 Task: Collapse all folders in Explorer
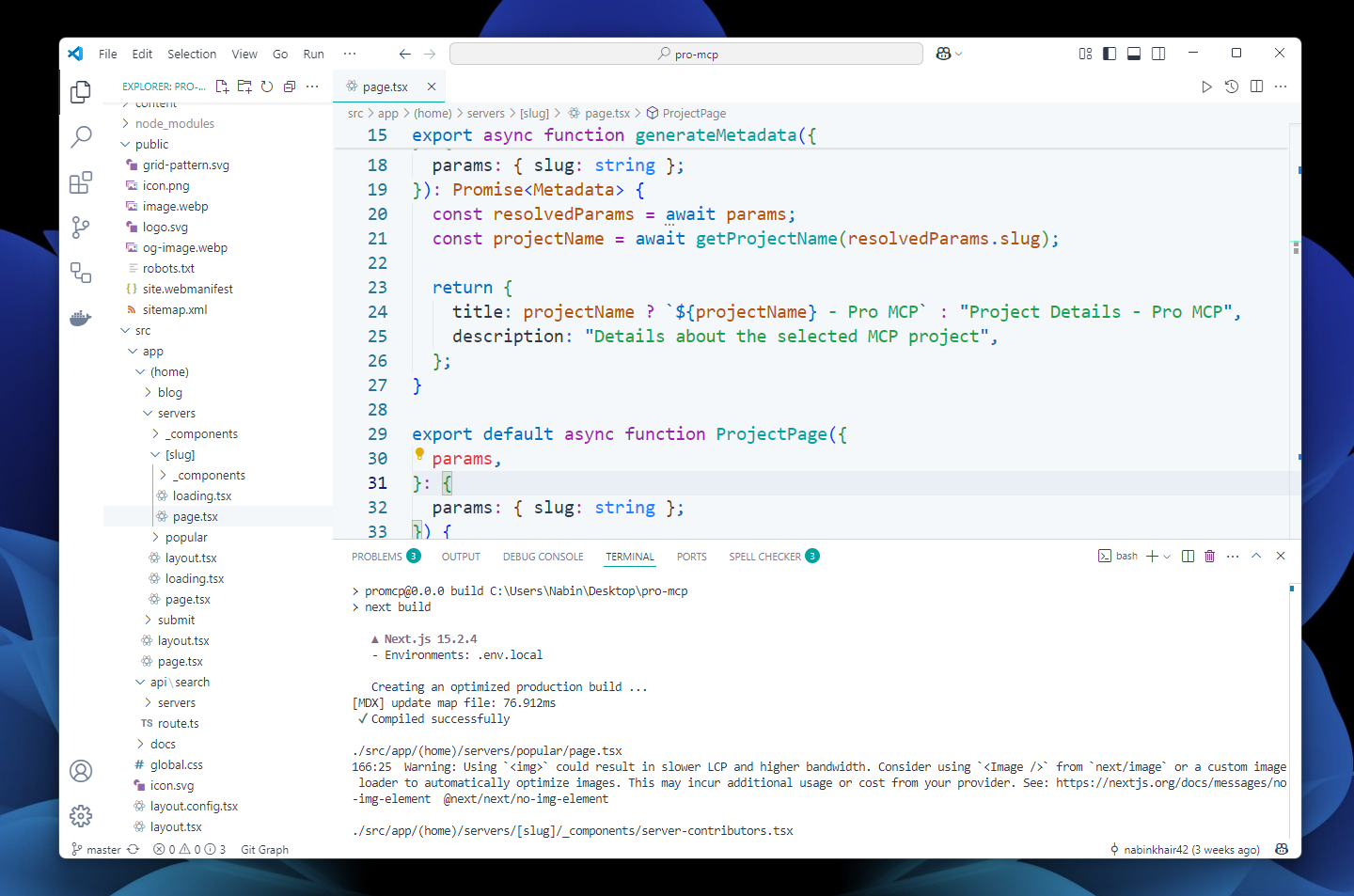(x=290, y=86)
